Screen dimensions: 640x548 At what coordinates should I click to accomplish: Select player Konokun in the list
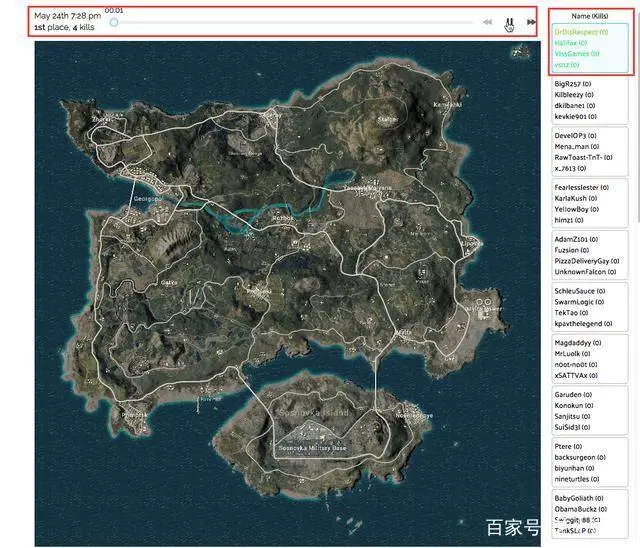pyautogui.click(x=573, y=406)
